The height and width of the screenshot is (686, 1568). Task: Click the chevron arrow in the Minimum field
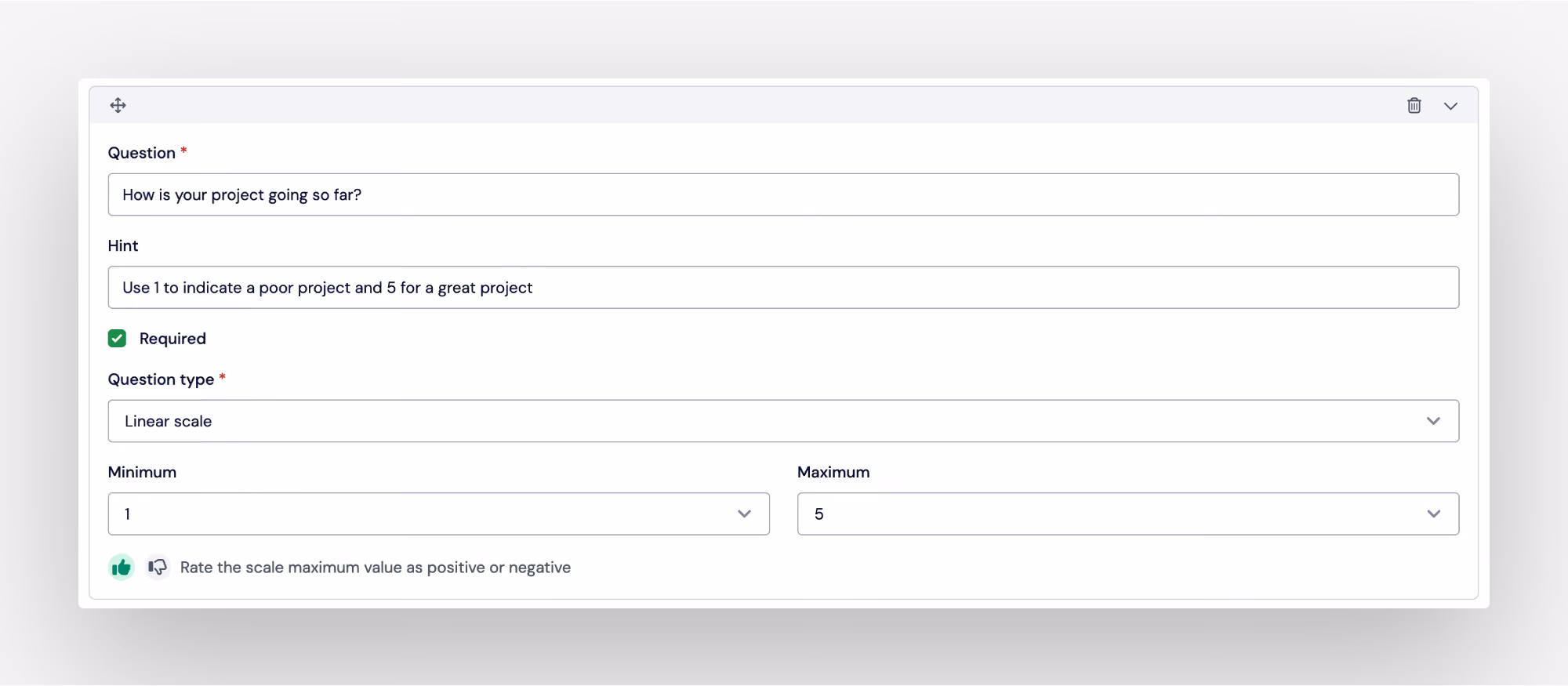pos(744,514)
